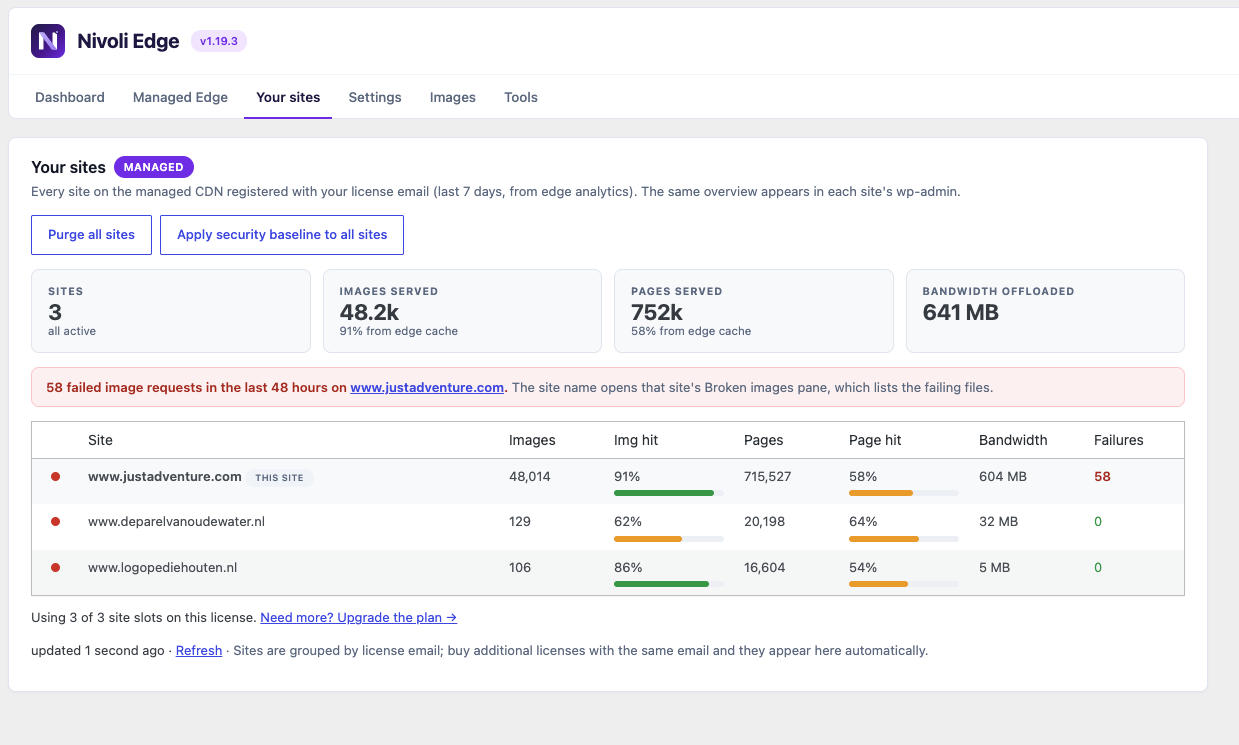Click the 0 failures value for deparelvanoudewater.nl
The height and width of the screenshot is (745, 1239).
pos(1098,522)
